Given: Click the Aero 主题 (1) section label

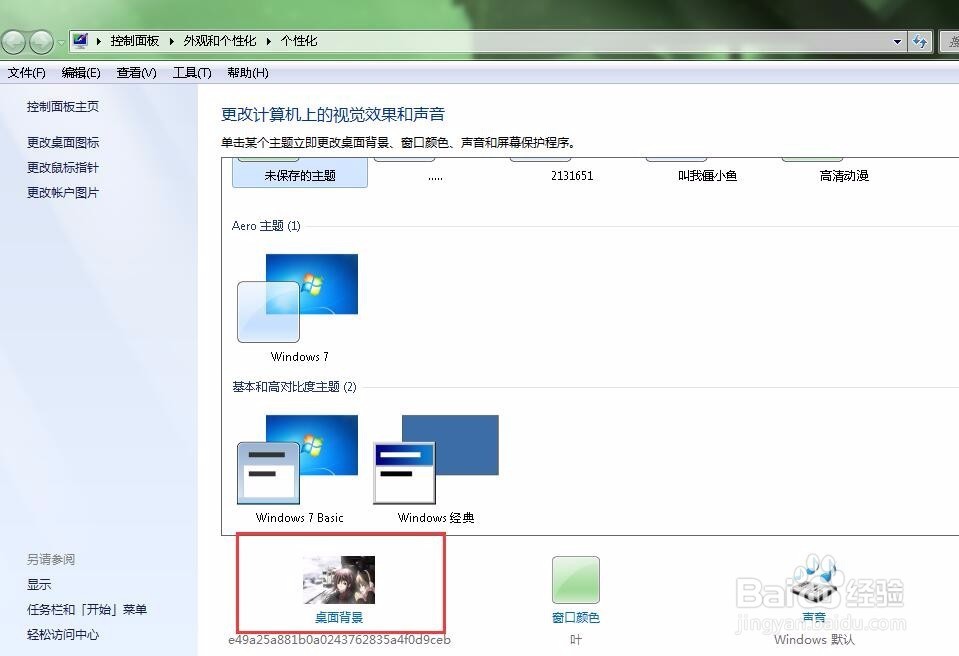Looking at the screenshot, I should 266,226.
